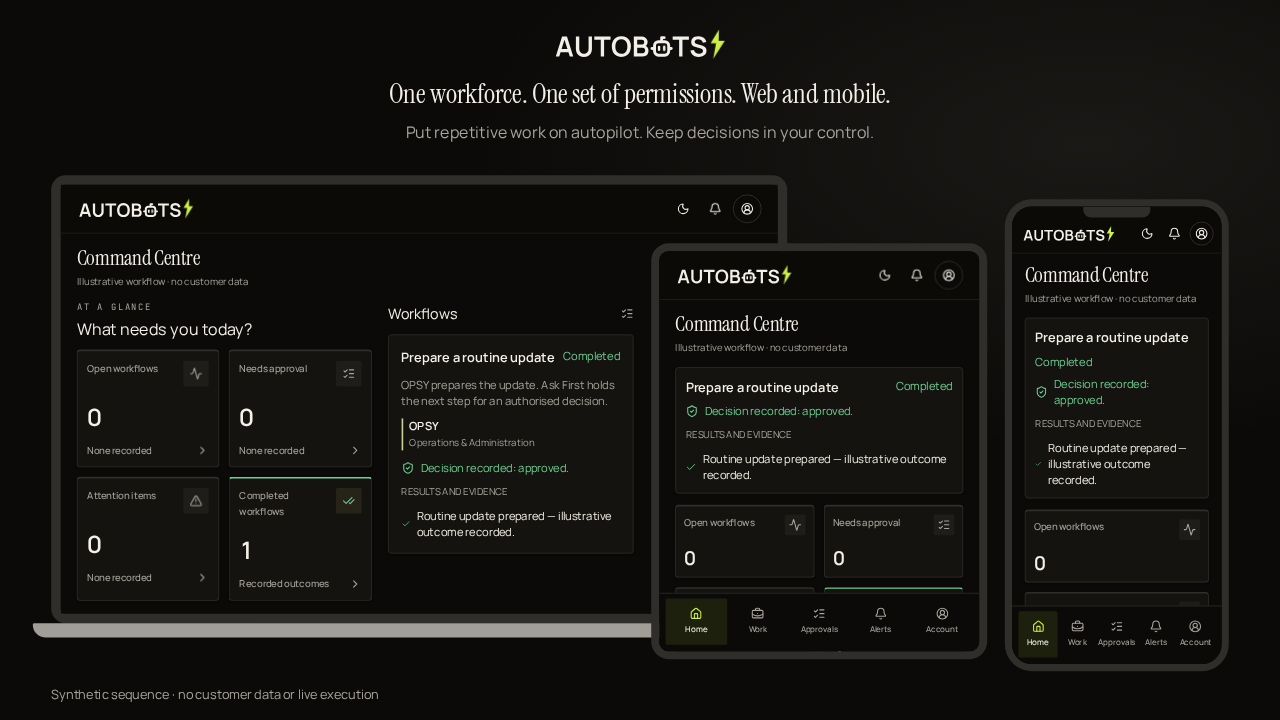Click the 'Completed' status on laptop workflow card

pyautogui.click(x=592, y=356)
